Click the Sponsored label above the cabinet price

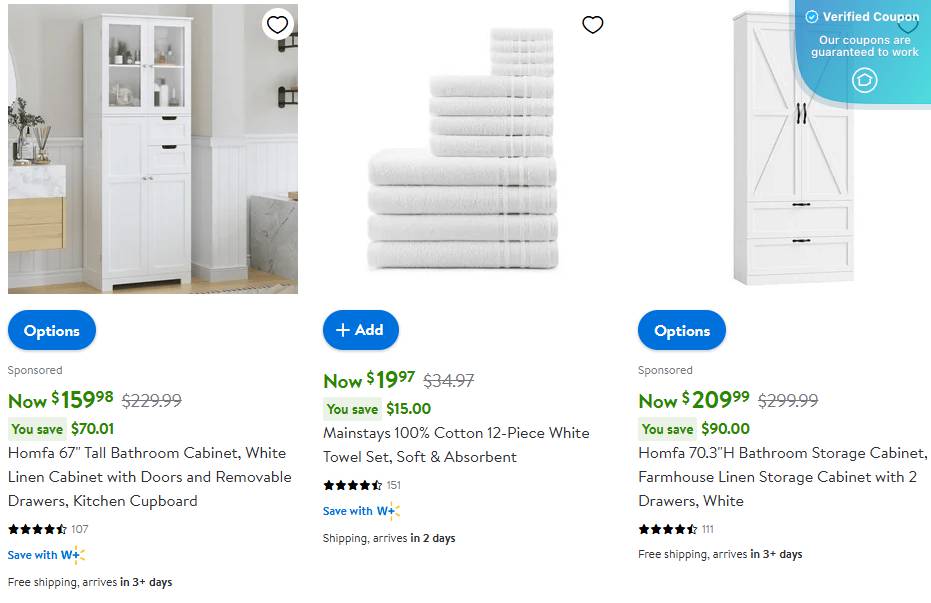coord(35,370)
